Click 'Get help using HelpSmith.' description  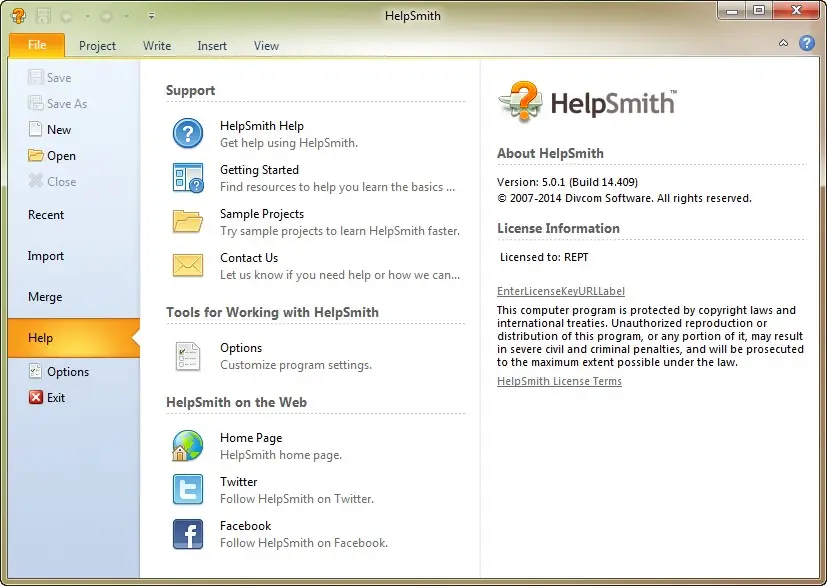click(289, 143)
